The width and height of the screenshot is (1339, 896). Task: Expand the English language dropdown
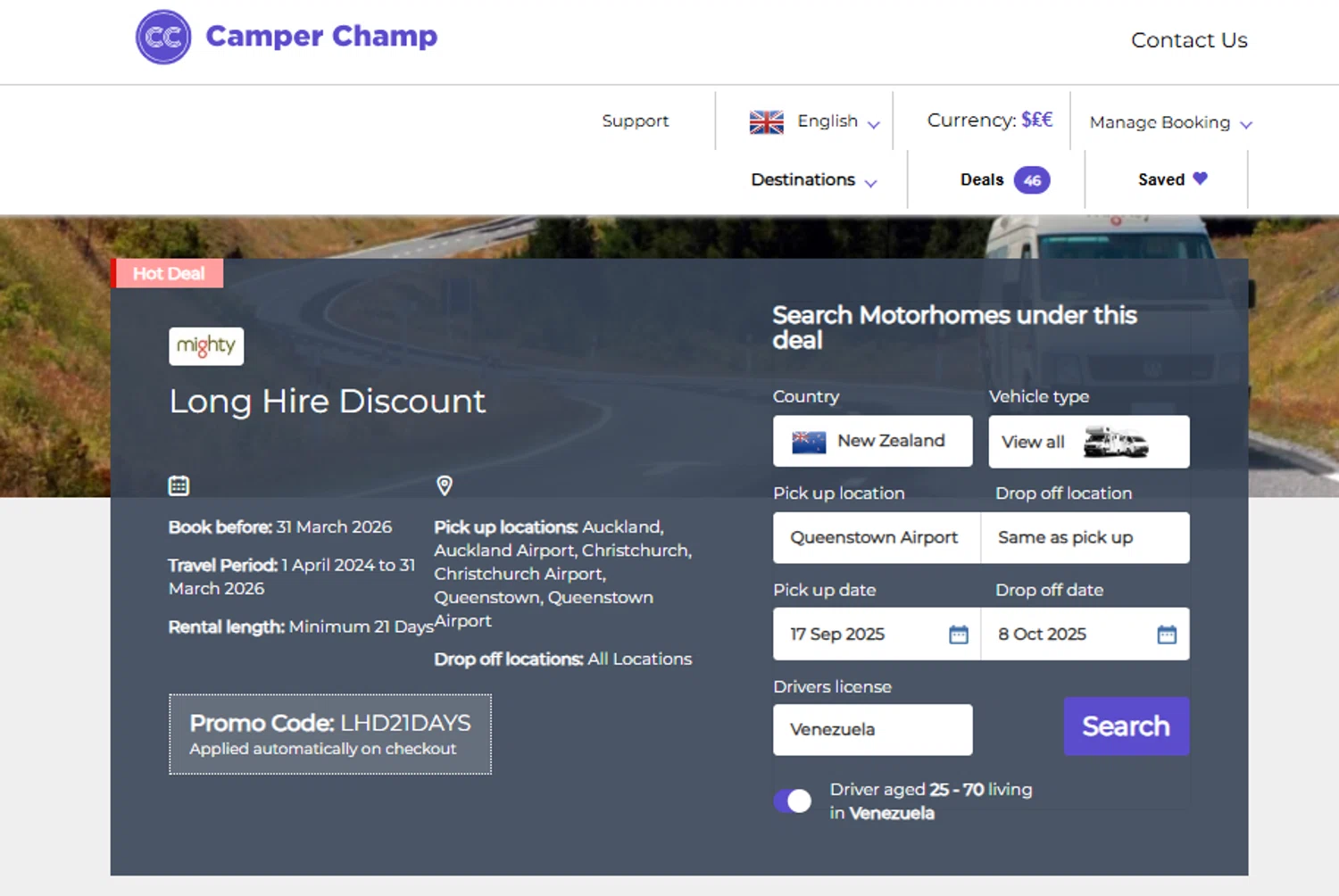[x=838, y=121]
